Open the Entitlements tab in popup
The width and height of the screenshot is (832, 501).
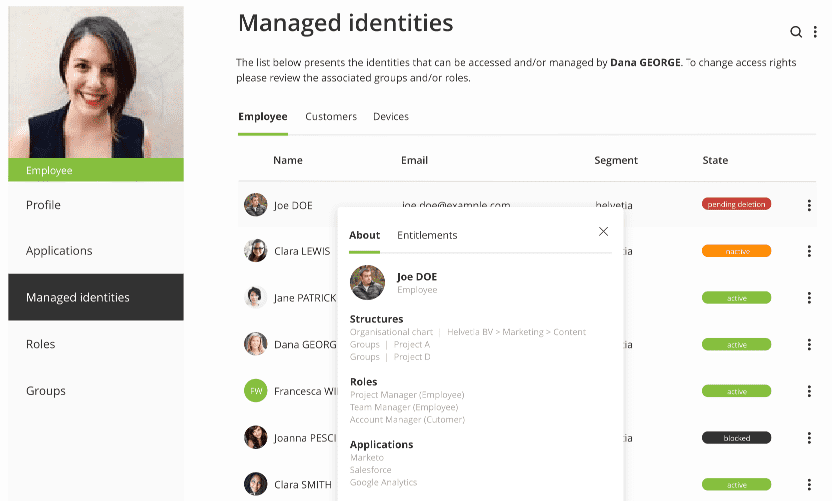coord(427,236)
